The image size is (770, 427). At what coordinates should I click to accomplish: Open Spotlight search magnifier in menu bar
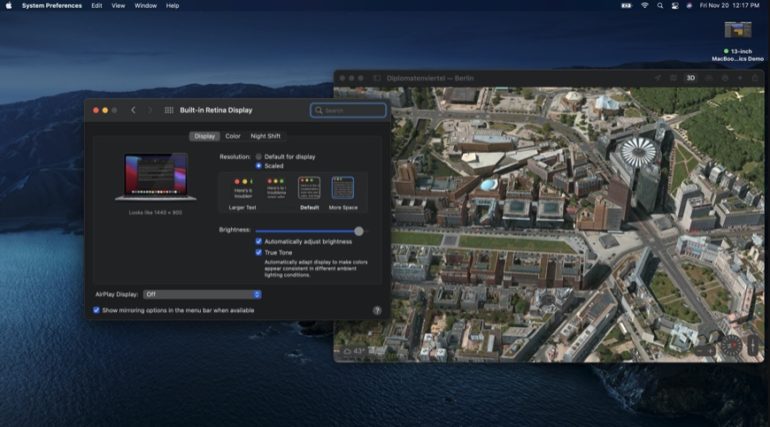(660, 5)
